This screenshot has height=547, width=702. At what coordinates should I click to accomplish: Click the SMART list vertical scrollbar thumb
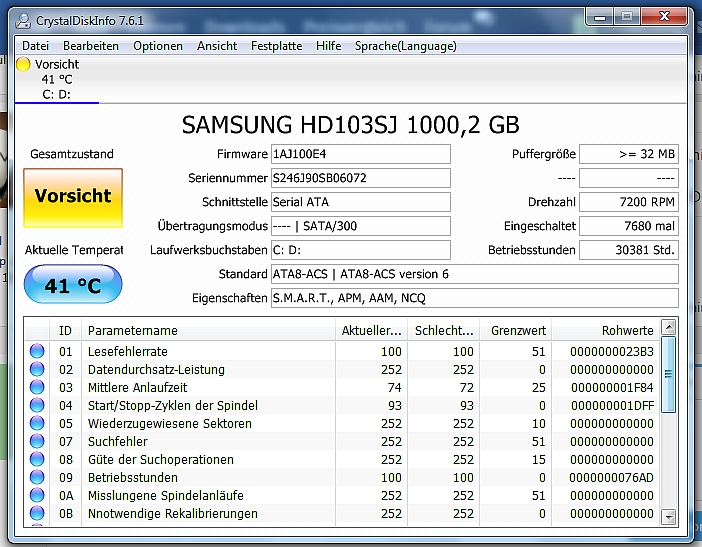(668, 374)
